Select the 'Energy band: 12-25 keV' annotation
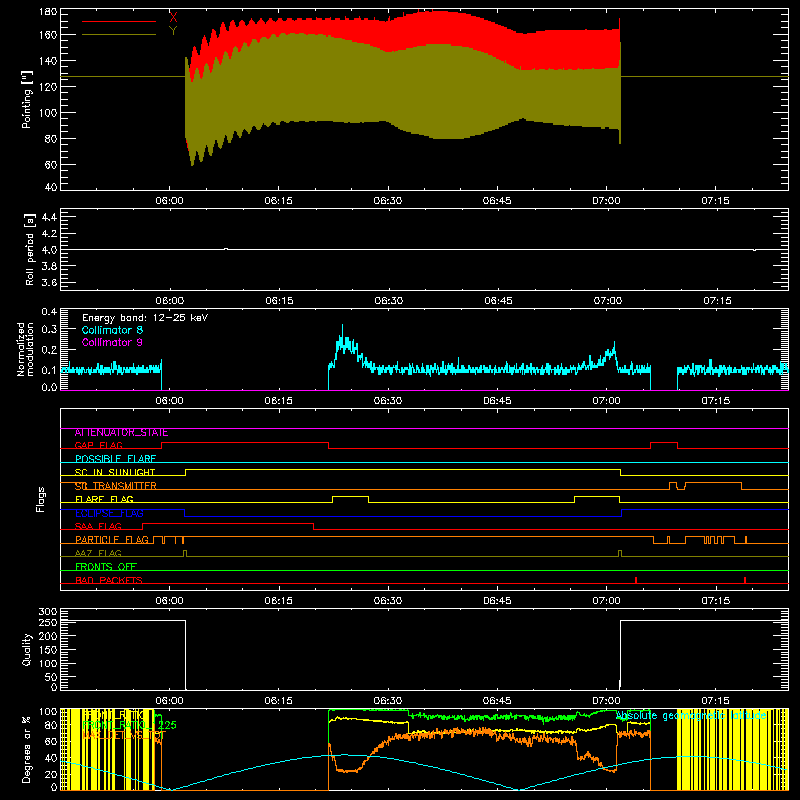800x800 pixels. coord(145,318)
